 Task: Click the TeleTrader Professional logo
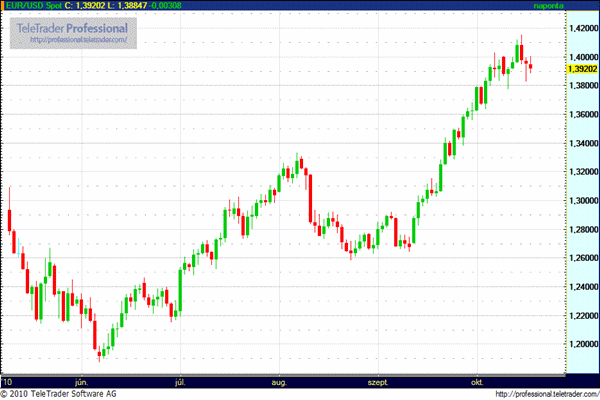pos(72,28)
